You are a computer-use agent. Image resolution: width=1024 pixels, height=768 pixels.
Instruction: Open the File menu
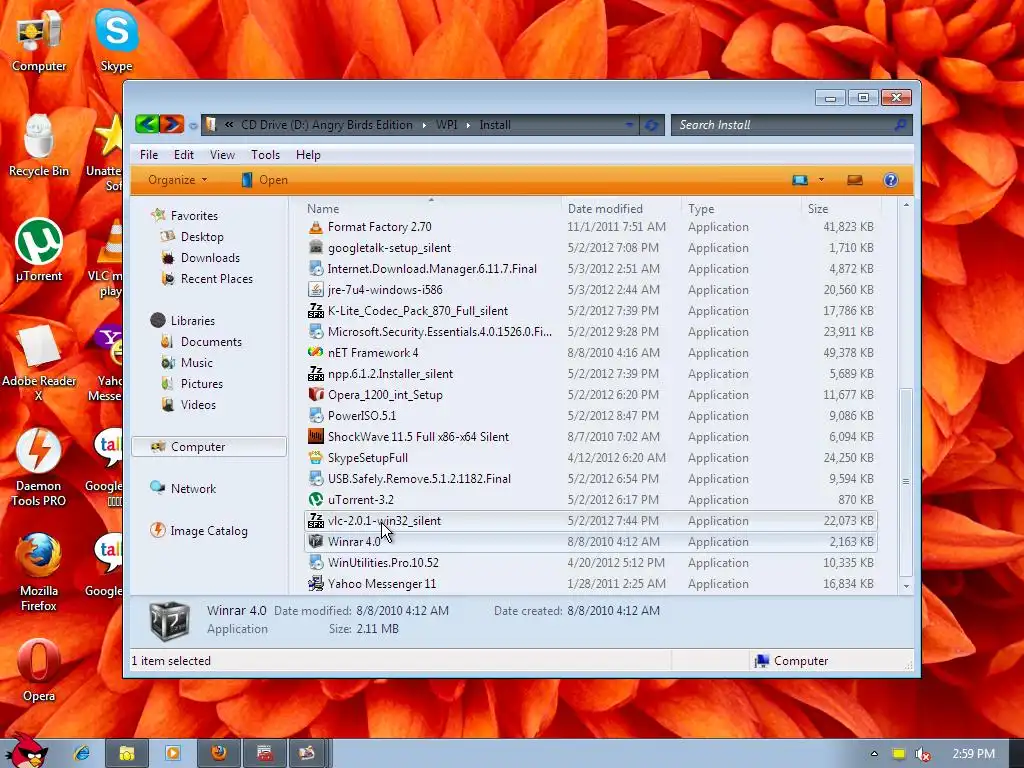[x=149, y=155]
